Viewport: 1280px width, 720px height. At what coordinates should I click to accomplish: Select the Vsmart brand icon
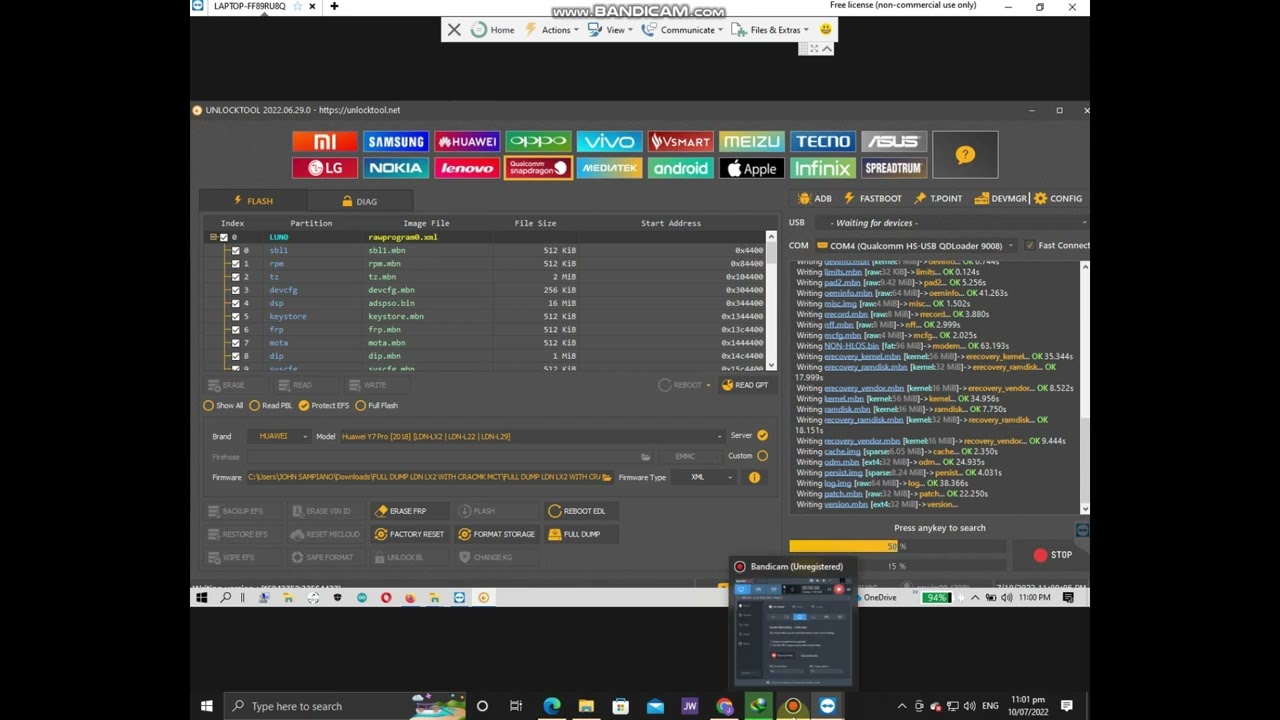(x=680, y=142)
